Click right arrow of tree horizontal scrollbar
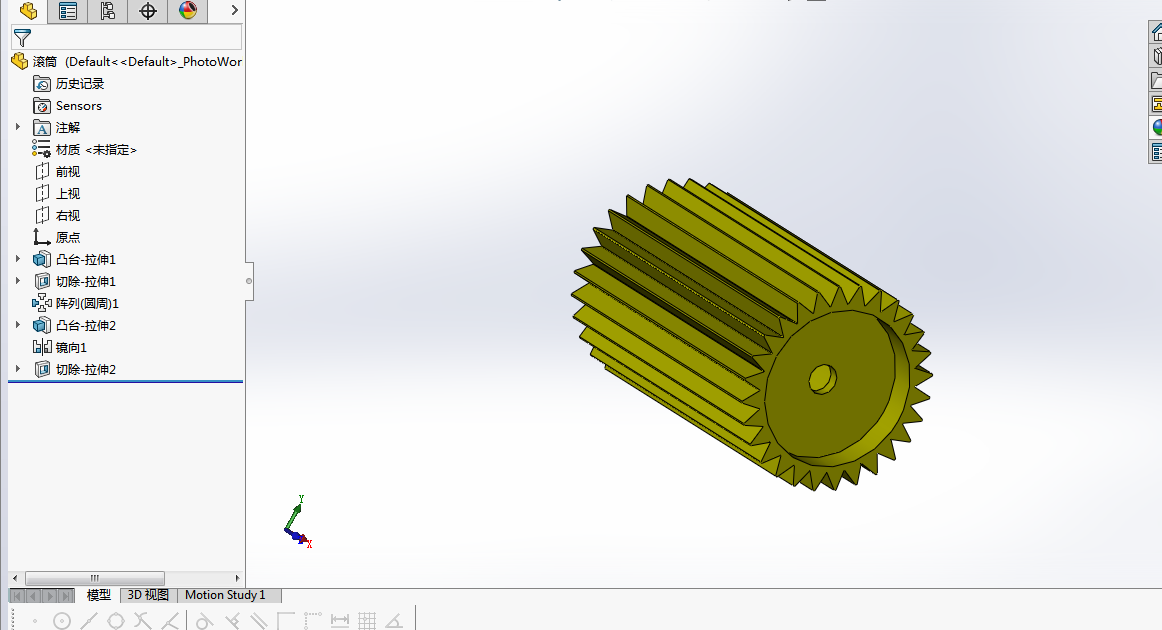Viewport: 1162px width, 630px height. [x=237, y=578]
